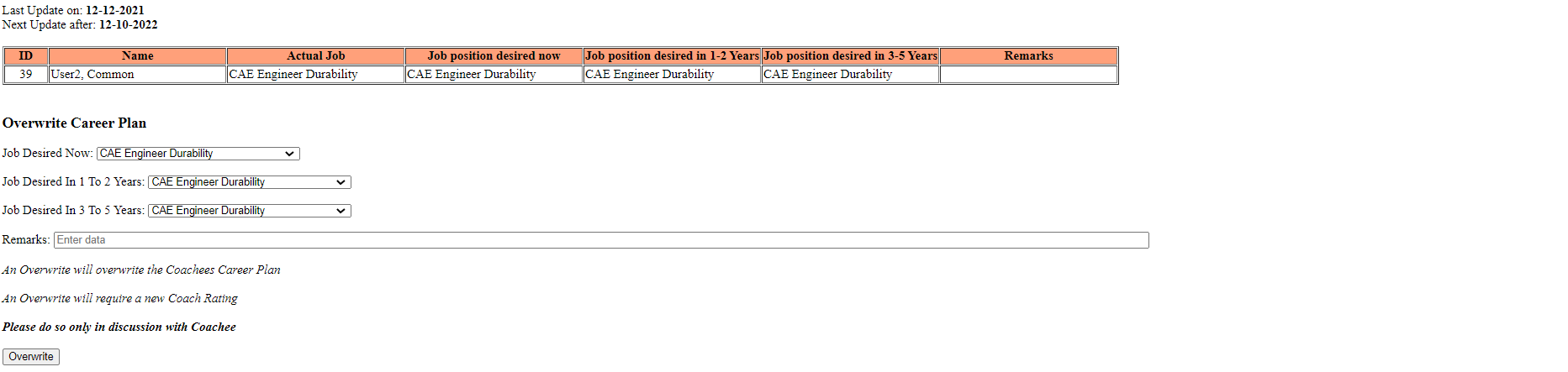Image resolution: width=1568 pixels, height=372 pixels.
Task: Open Job Desired In 3 To 5 Years dropdown
Action: [249, 211]
